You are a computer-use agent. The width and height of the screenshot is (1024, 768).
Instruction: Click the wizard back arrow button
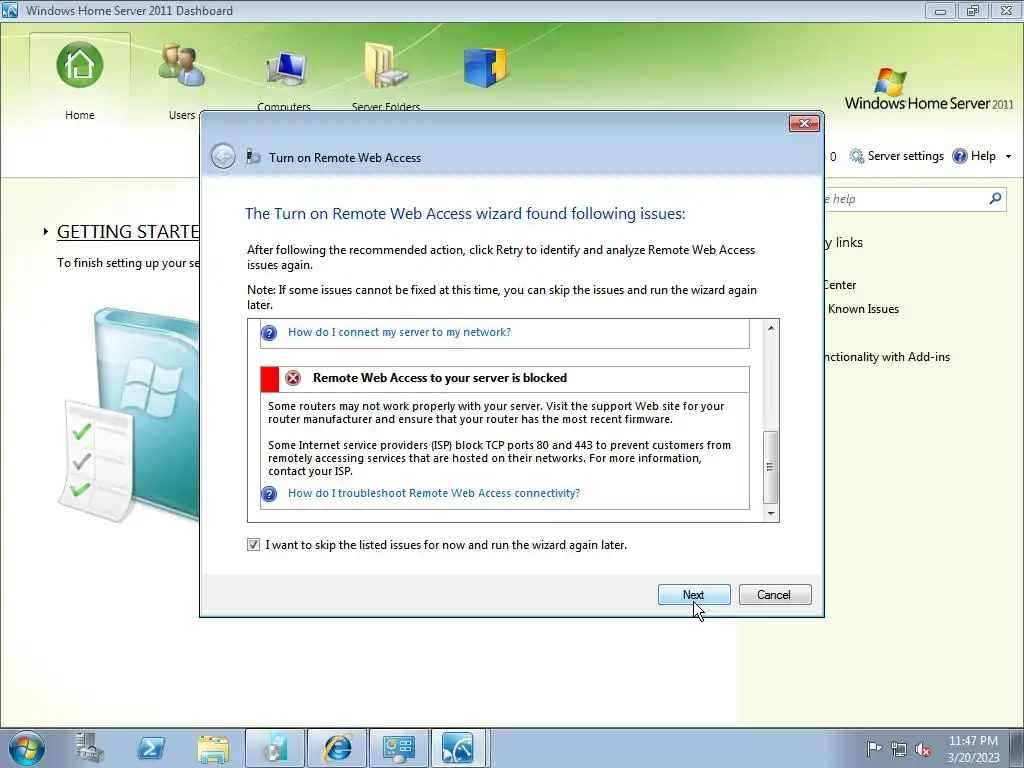[x=223, y=157]
